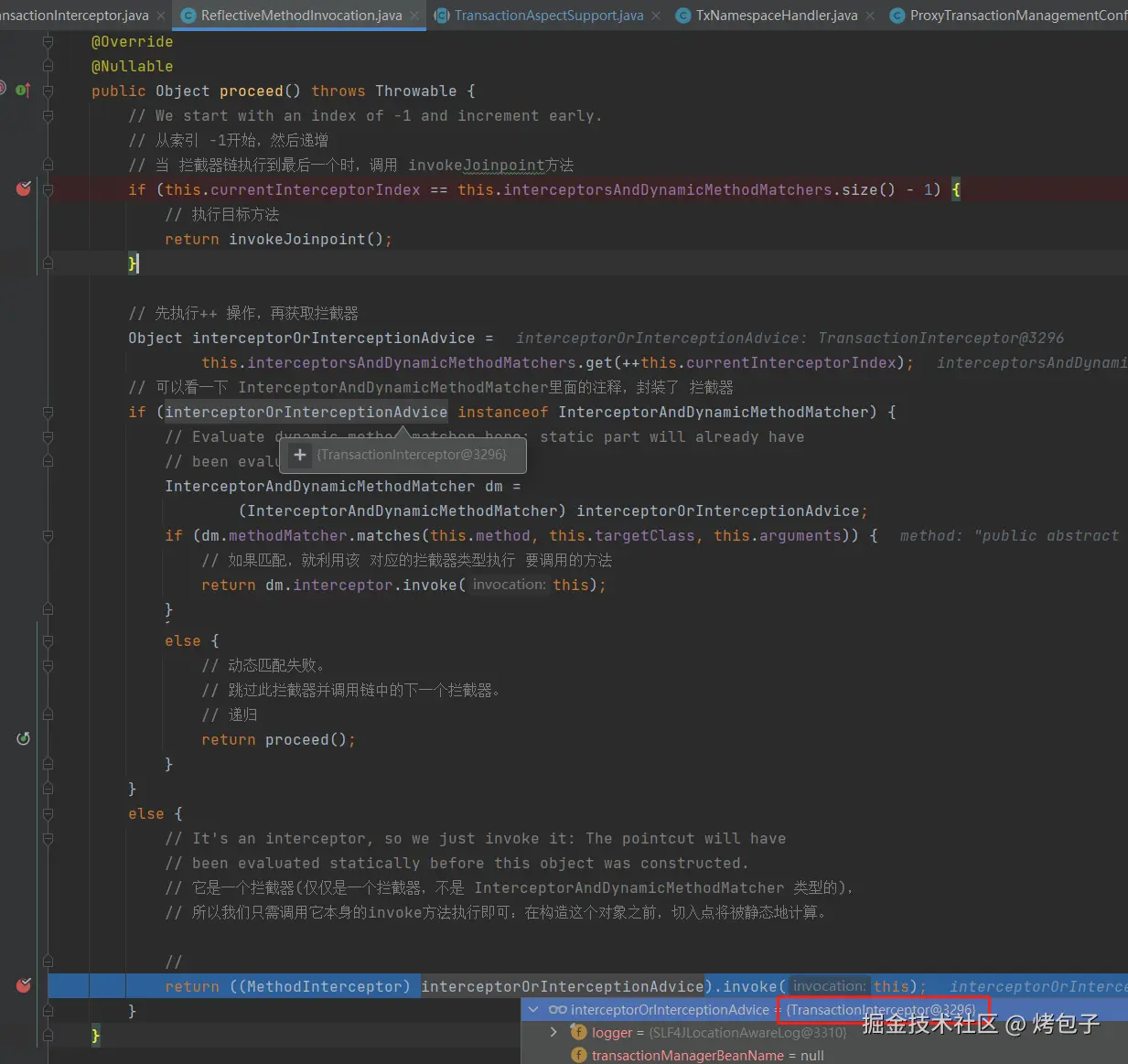Click the transactionManagerBeanName = null row
Image resolution: width=1128 pixels, height=1064 pixels.
[x=824, y=1055]
